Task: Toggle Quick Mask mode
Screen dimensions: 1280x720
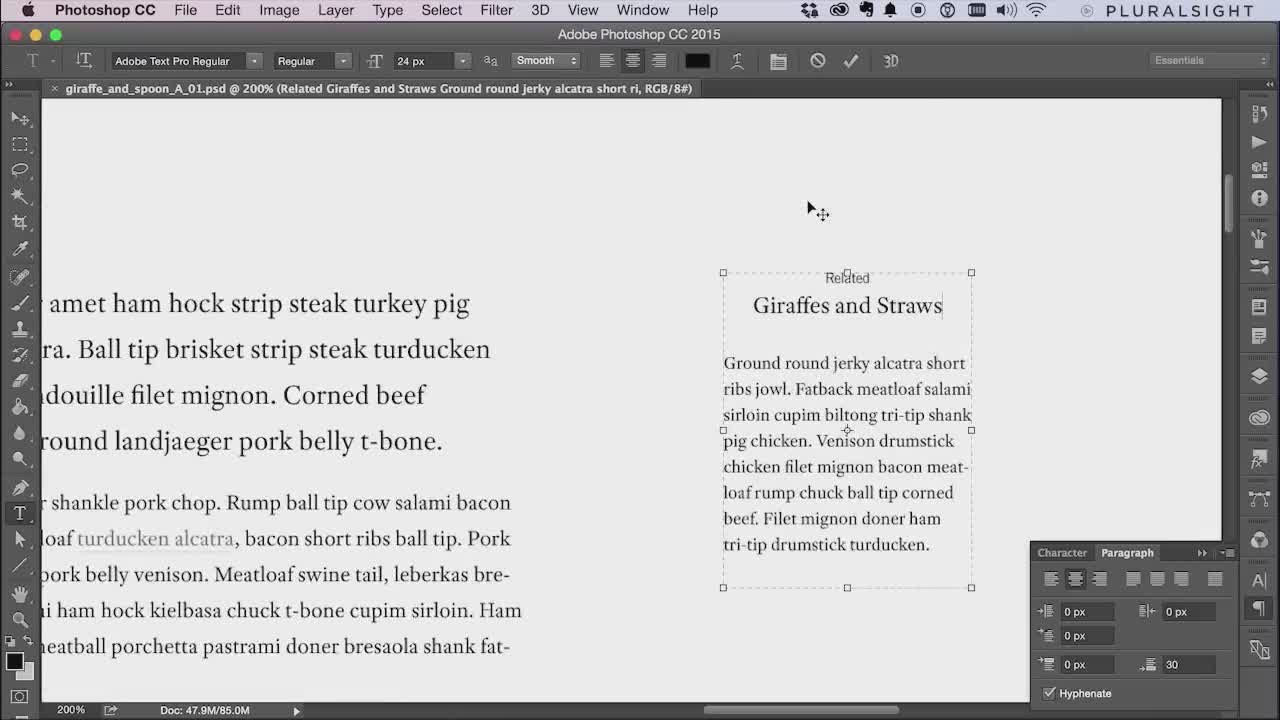Action: (19, 697)
